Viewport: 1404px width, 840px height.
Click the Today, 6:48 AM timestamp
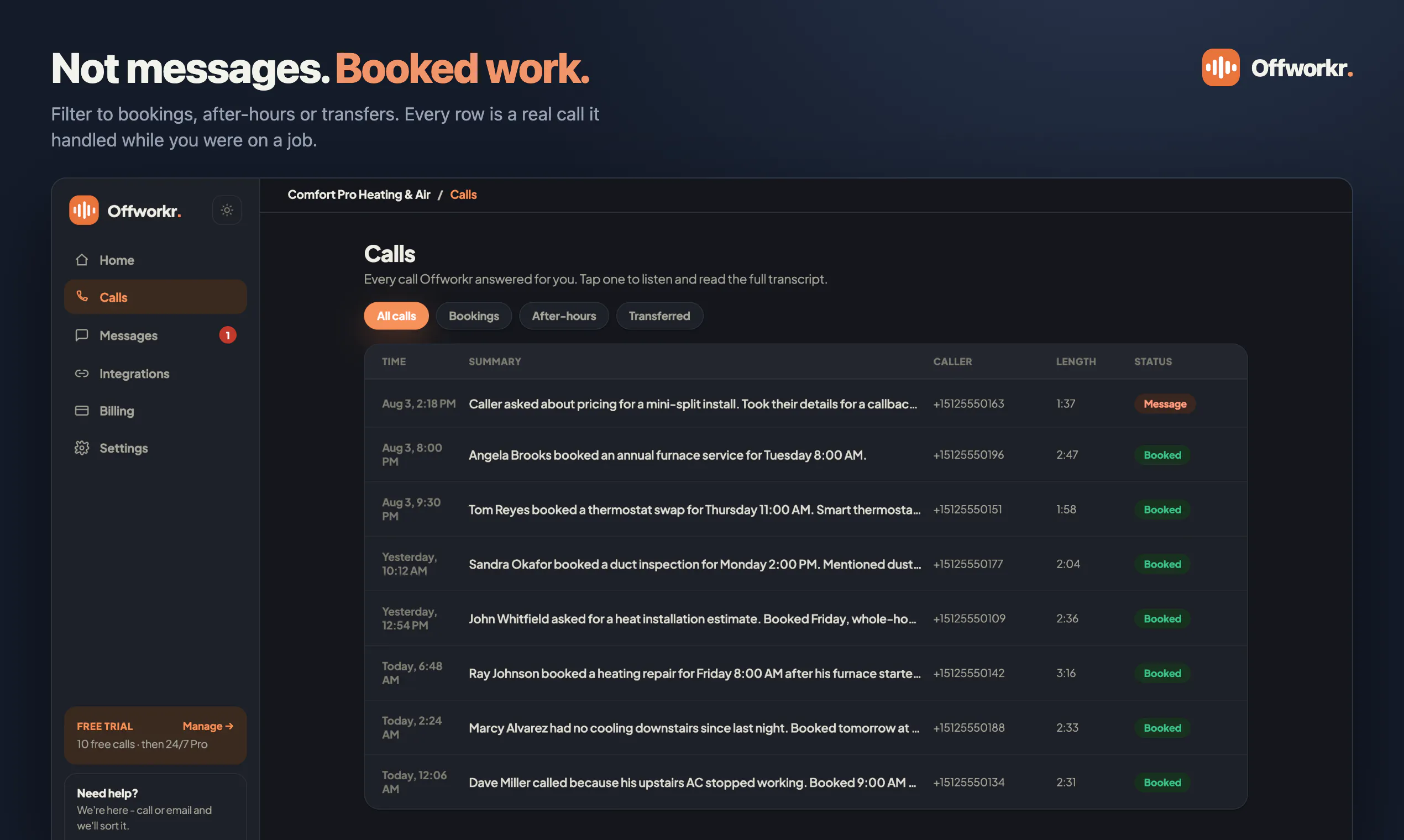412,673
